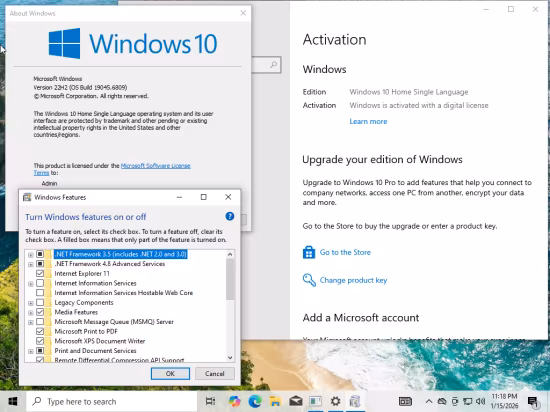Select the Media Features row label

pos(76,312)
